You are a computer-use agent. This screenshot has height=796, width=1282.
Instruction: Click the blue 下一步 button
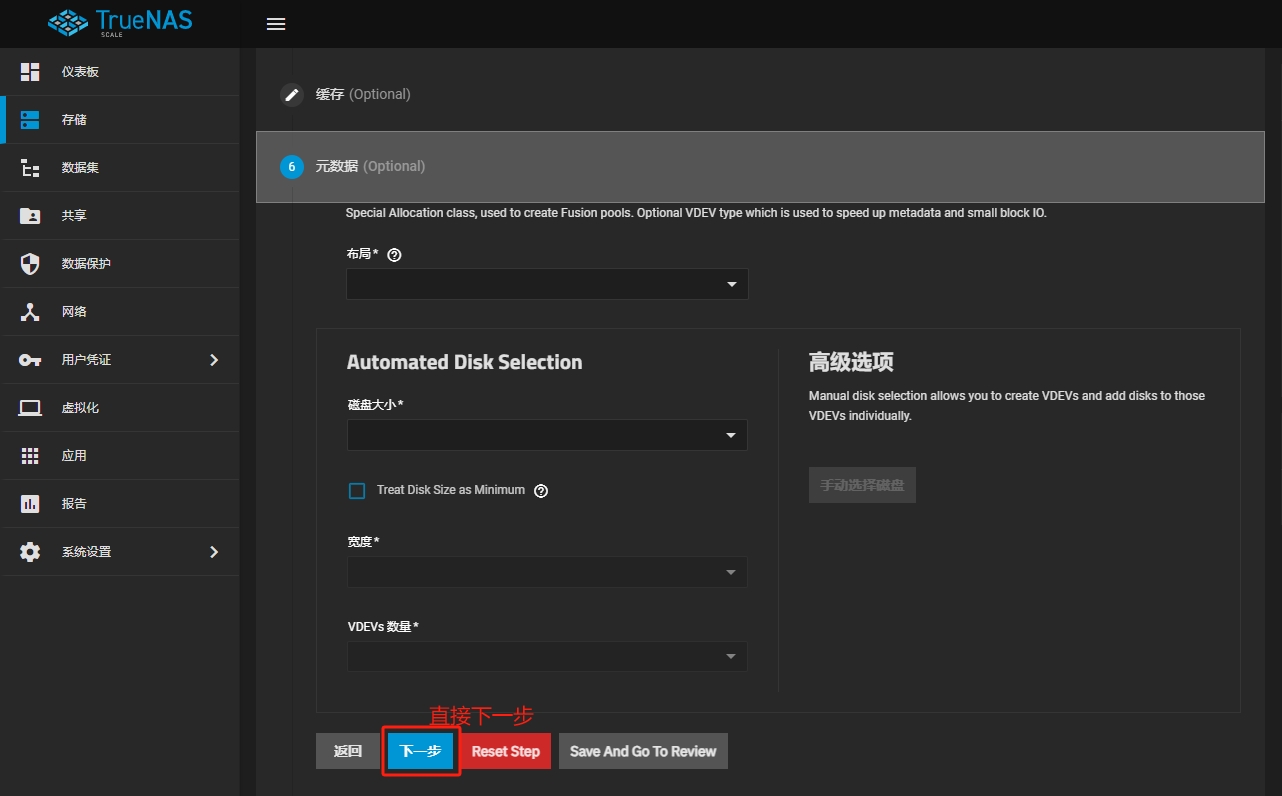coord(420,751)
